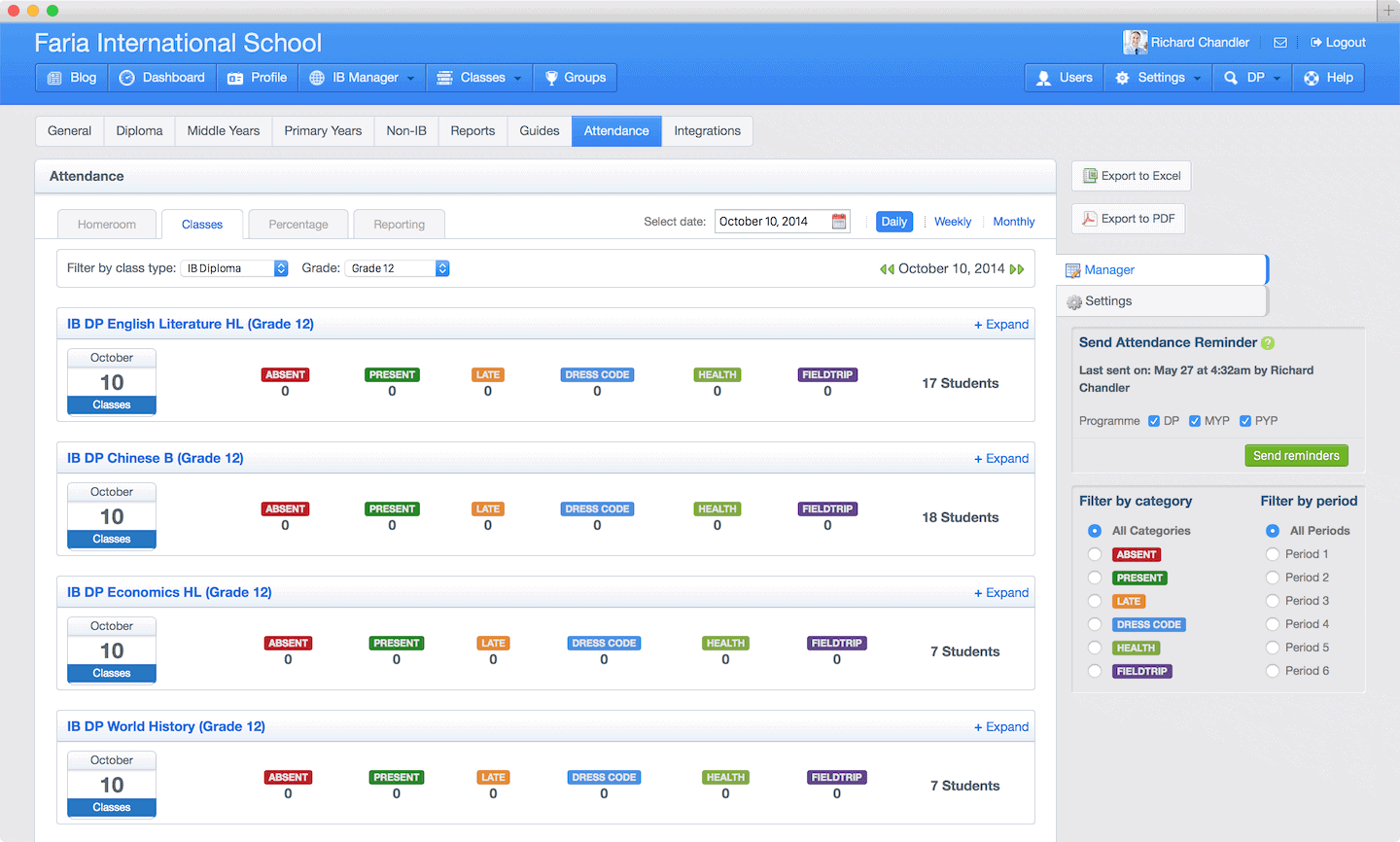The width and height of the screenshot is (1400, 842).
Task: Open the Manager sidebar item
Action: 1163,270
